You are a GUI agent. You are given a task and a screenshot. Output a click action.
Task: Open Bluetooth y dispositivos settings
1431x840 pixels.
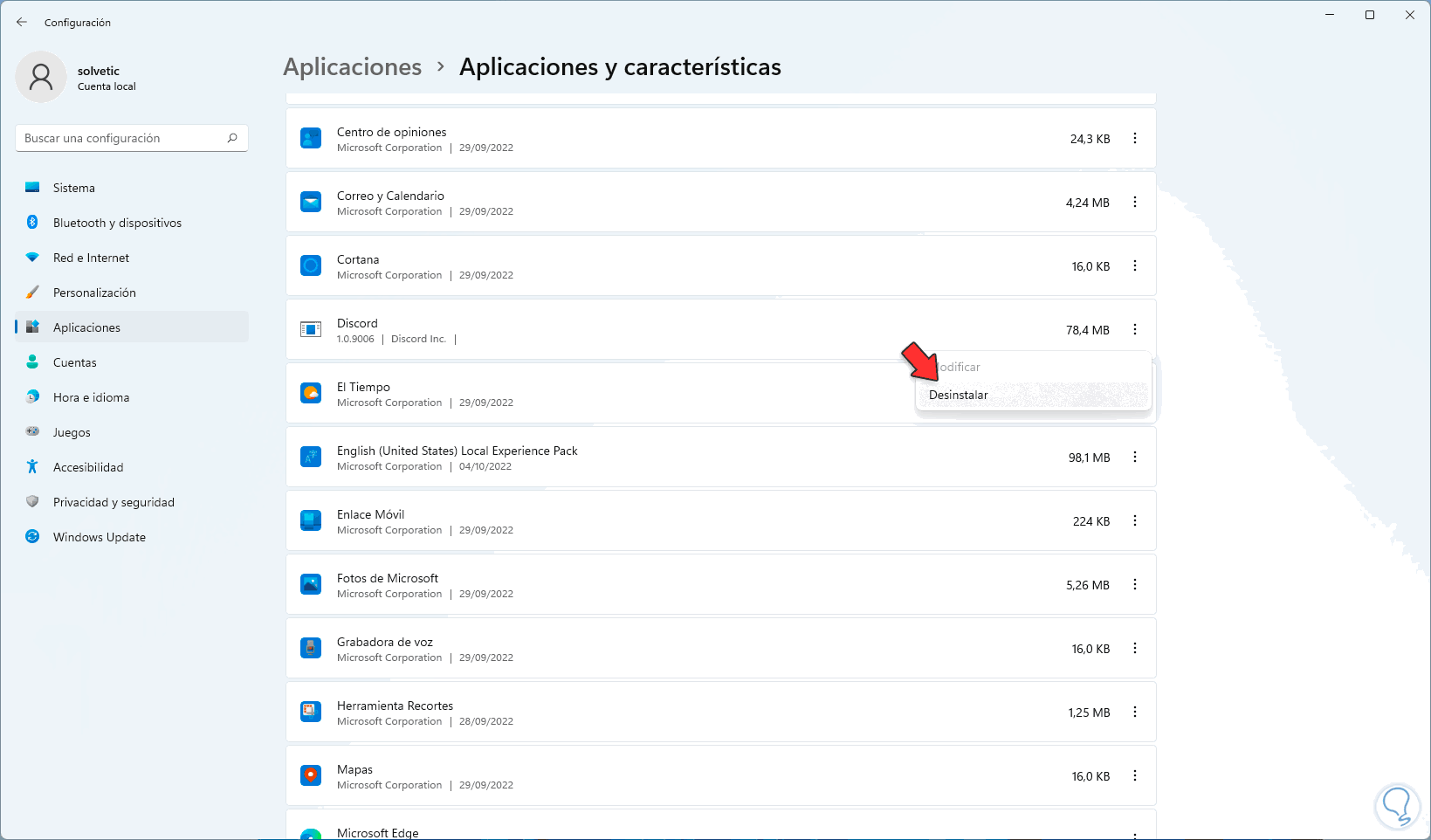point(132,223)
